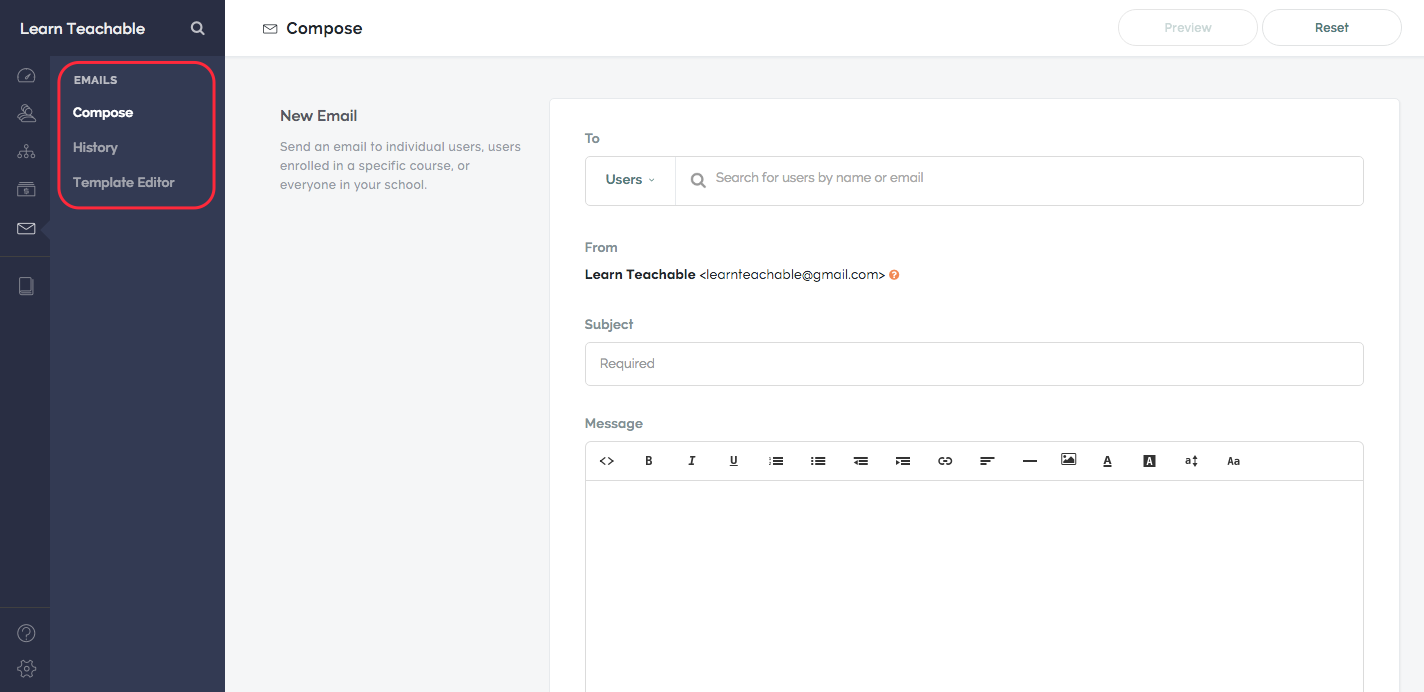Screen dimensions: 1424x692
Task: Click inside the Message body editor
Action: (x=974, y=586)
